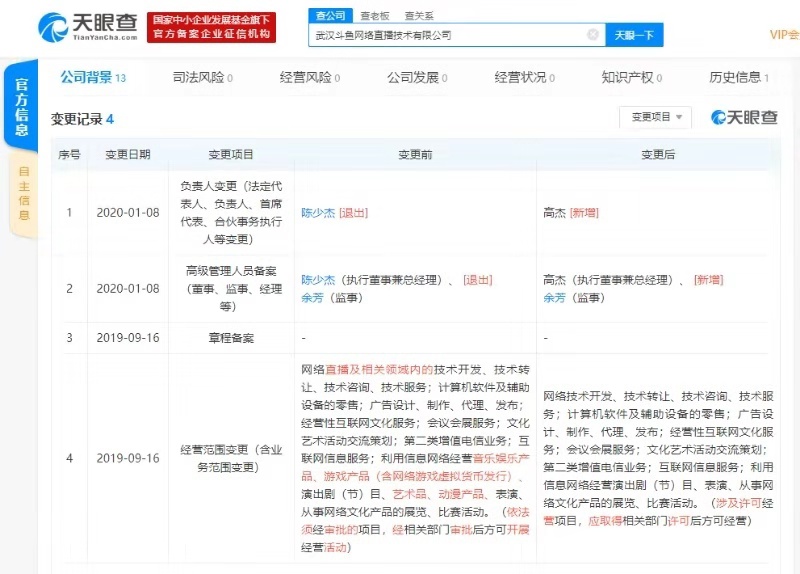Select the 知识产权 dropdown tab
Viewport: 800px width, 574px height.
click(x=632, y=77)
